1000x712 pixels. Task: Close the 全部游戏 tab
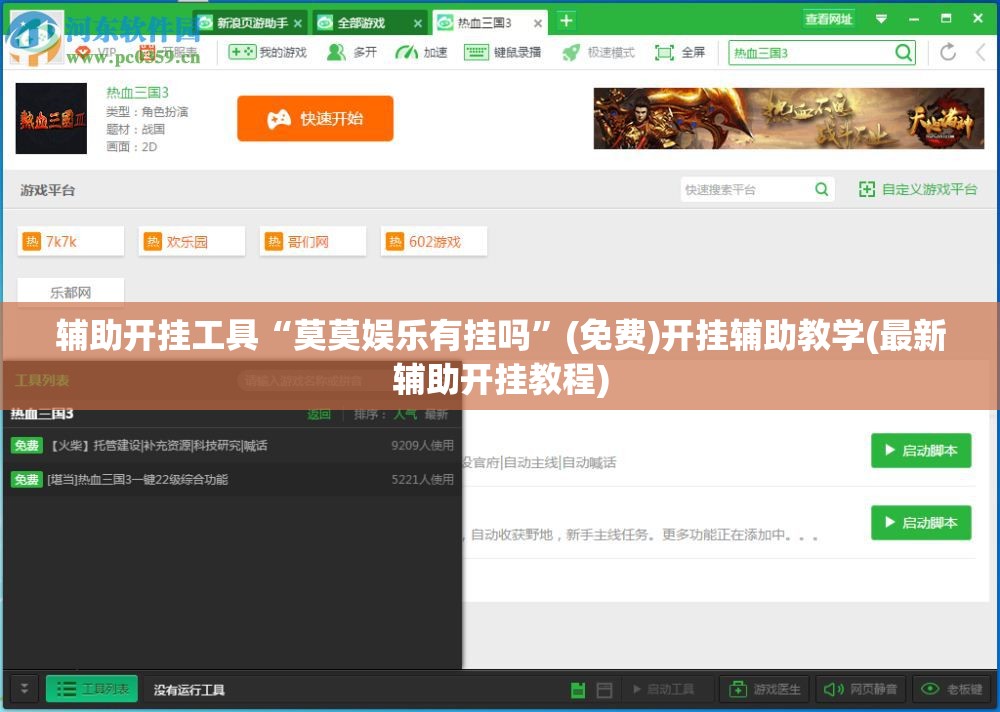[x=418, y=24]
